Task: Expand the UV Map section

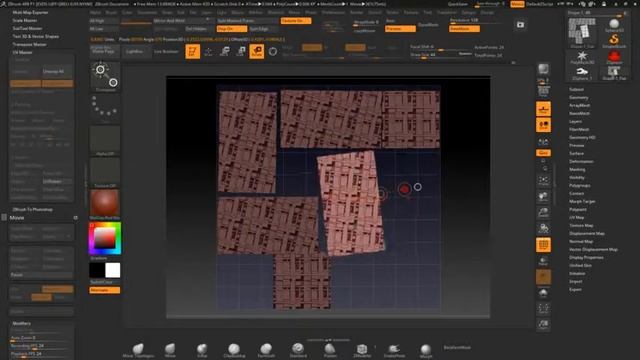Action: (576, 218)
